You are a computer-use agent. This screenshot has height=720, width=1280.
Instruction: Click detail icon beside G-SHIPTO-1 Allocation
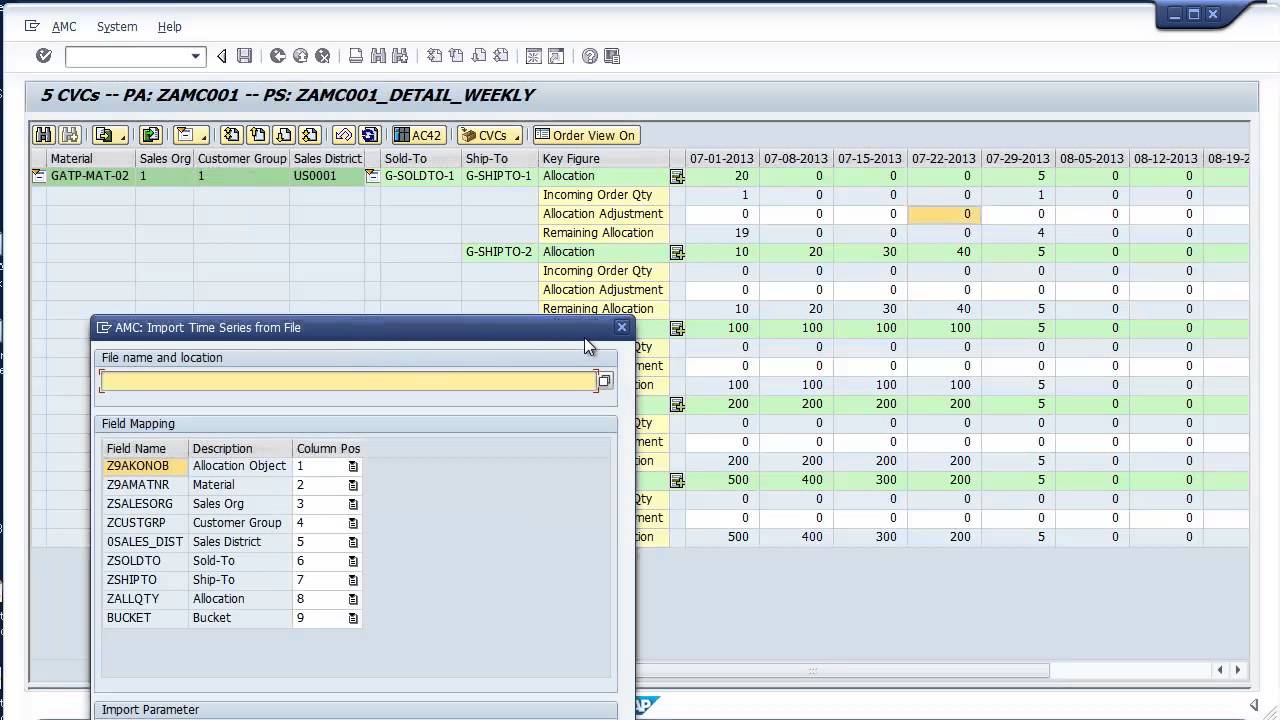(677, 176)
